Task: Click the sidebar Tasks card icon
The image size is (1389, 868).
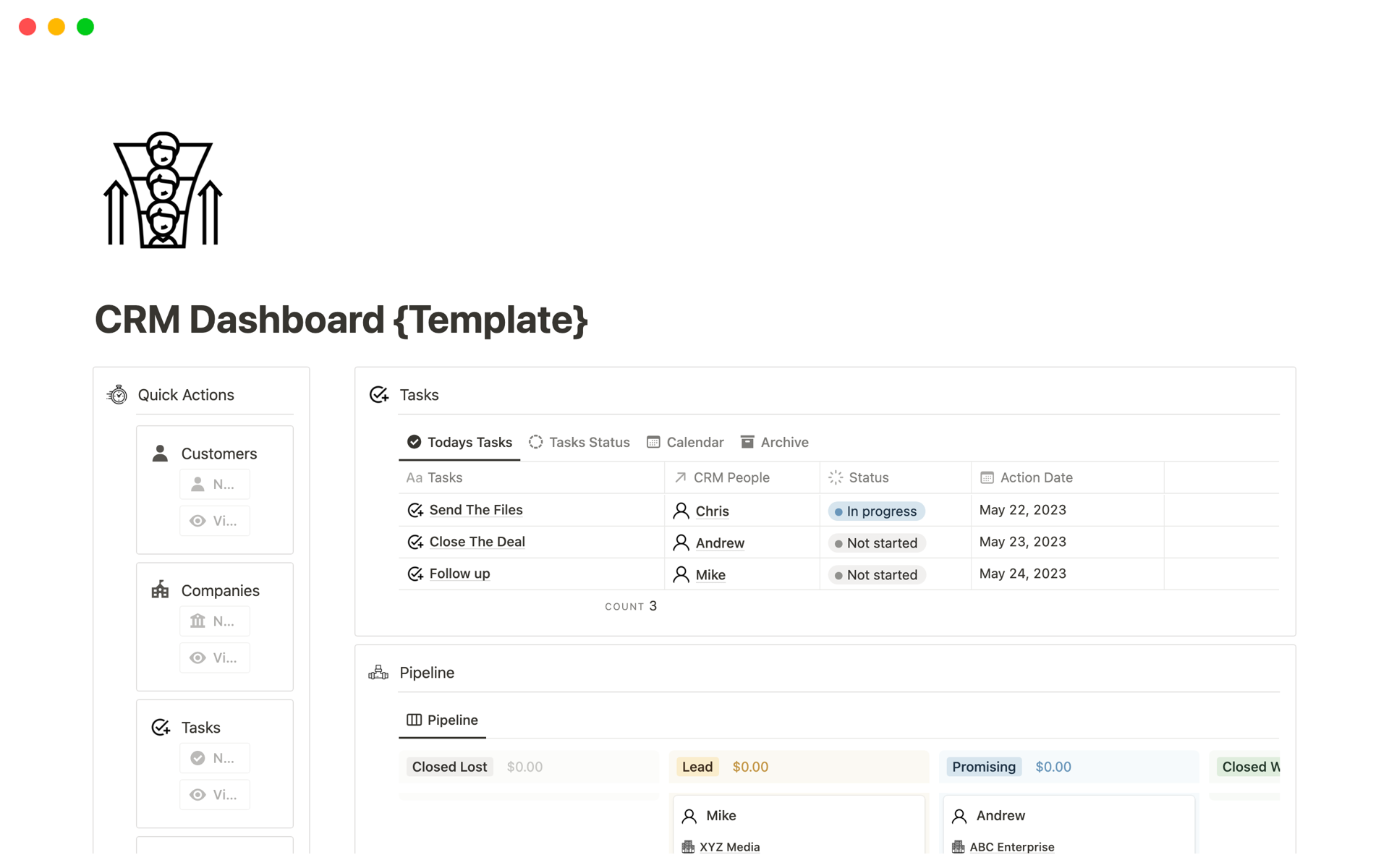Action: [x=161, y=727]
